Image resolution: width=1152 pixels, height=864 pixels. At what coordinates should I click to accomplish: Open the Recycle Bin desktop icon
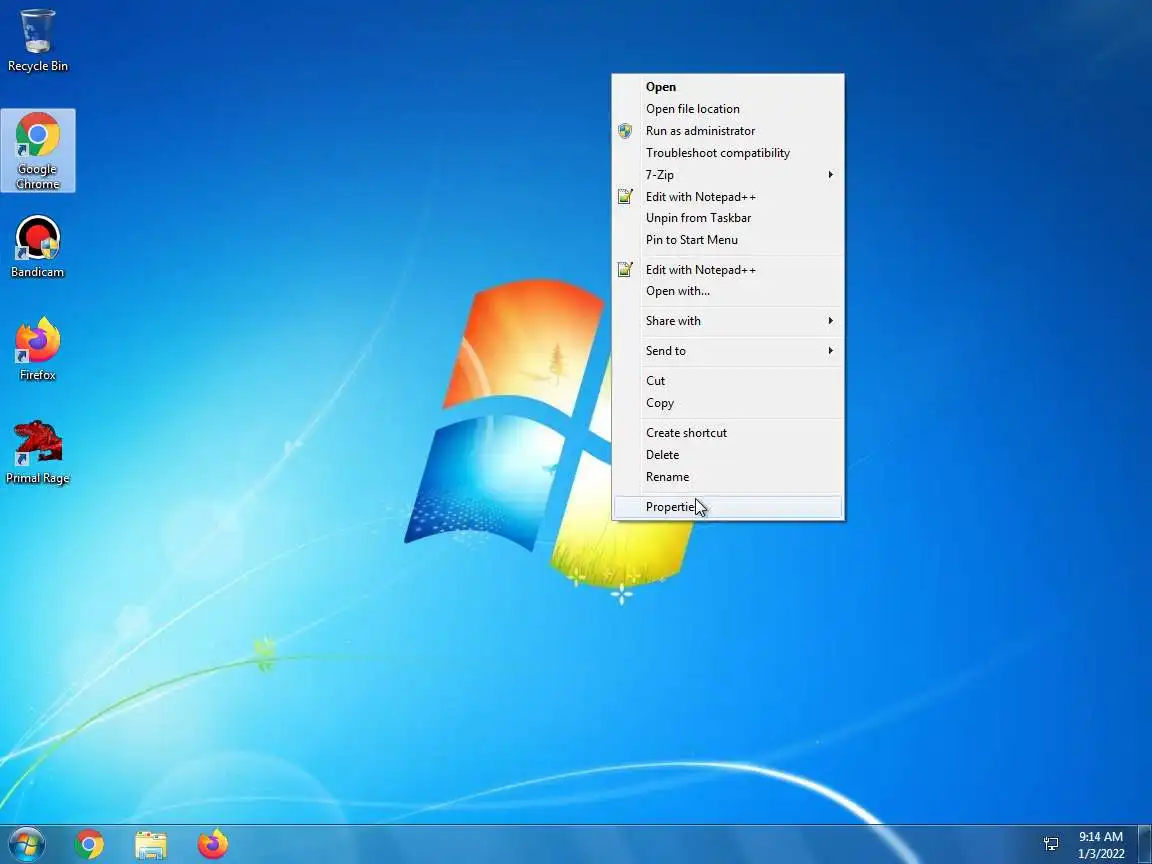pos(37,40)
